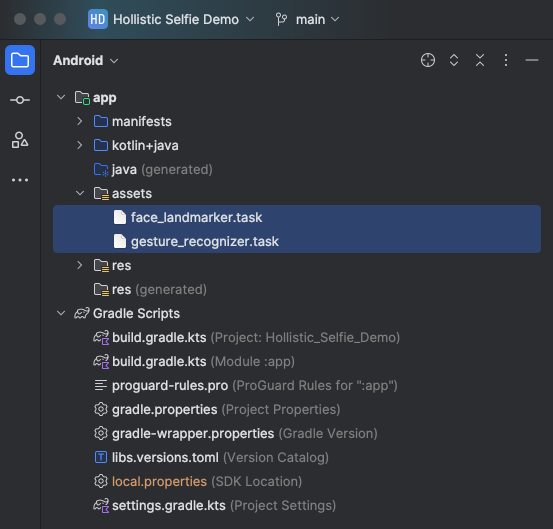The width and height of the screenshot is (553, 529).
Task: Click the Collapse All icon in the Project panel
Action: tap(480, 60)
